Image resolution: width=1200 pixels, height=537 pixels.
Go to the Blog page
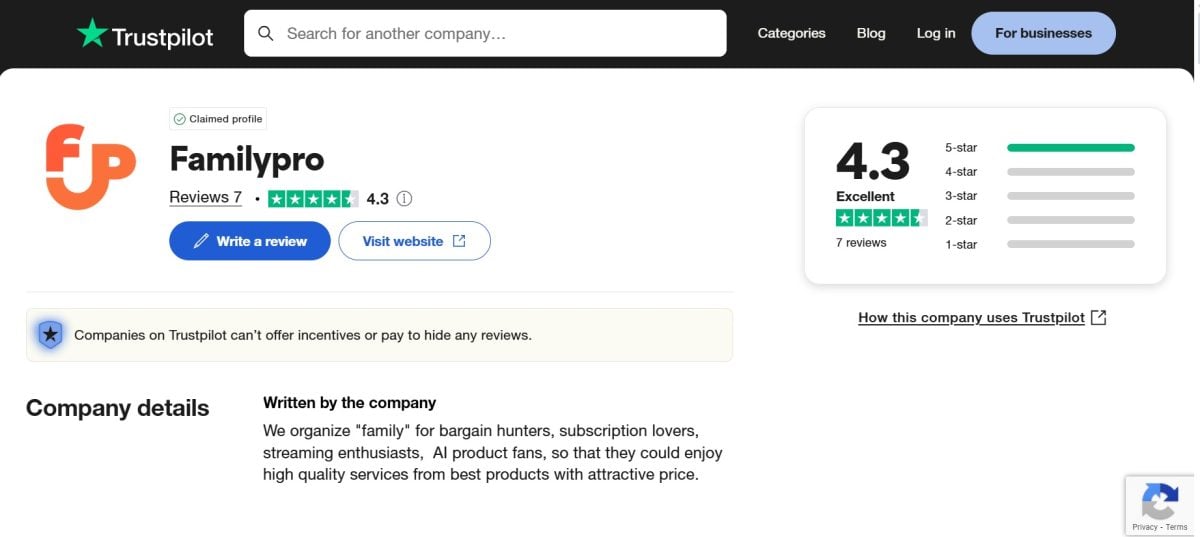(x=871, y=33)
